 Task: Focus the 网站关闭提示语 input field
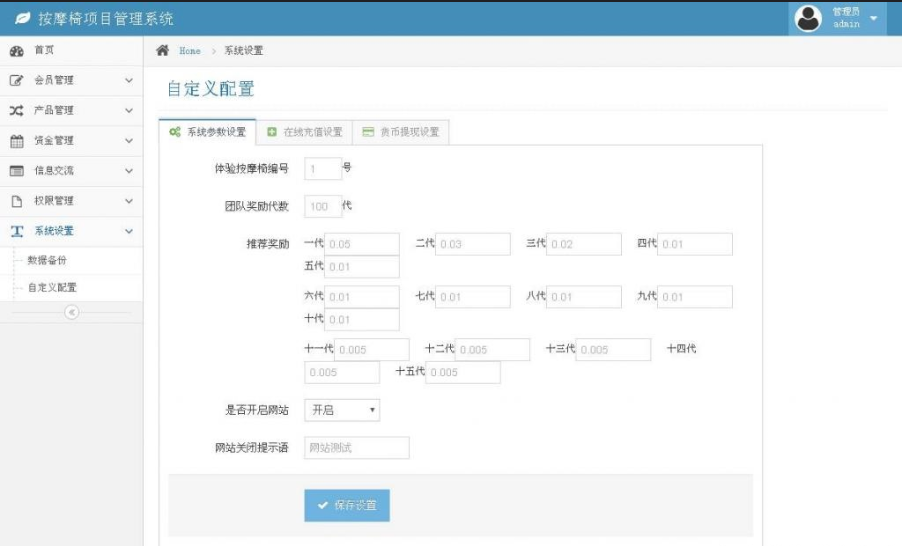coord(357,448)
